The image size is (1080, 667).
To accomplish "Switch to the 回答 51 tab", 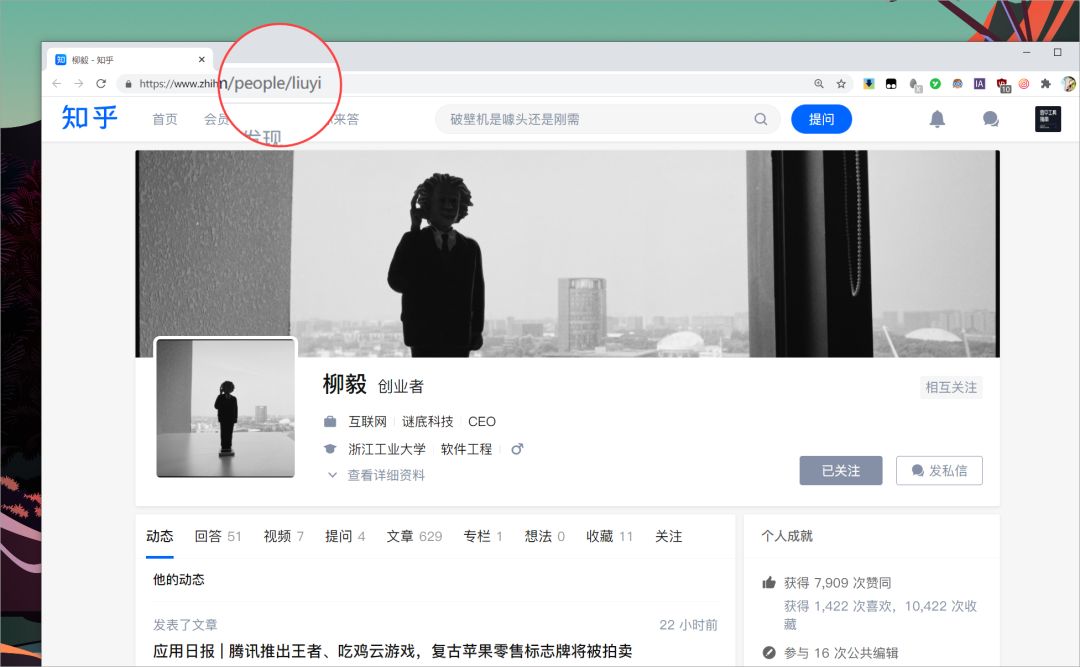I will pos(218,536).
